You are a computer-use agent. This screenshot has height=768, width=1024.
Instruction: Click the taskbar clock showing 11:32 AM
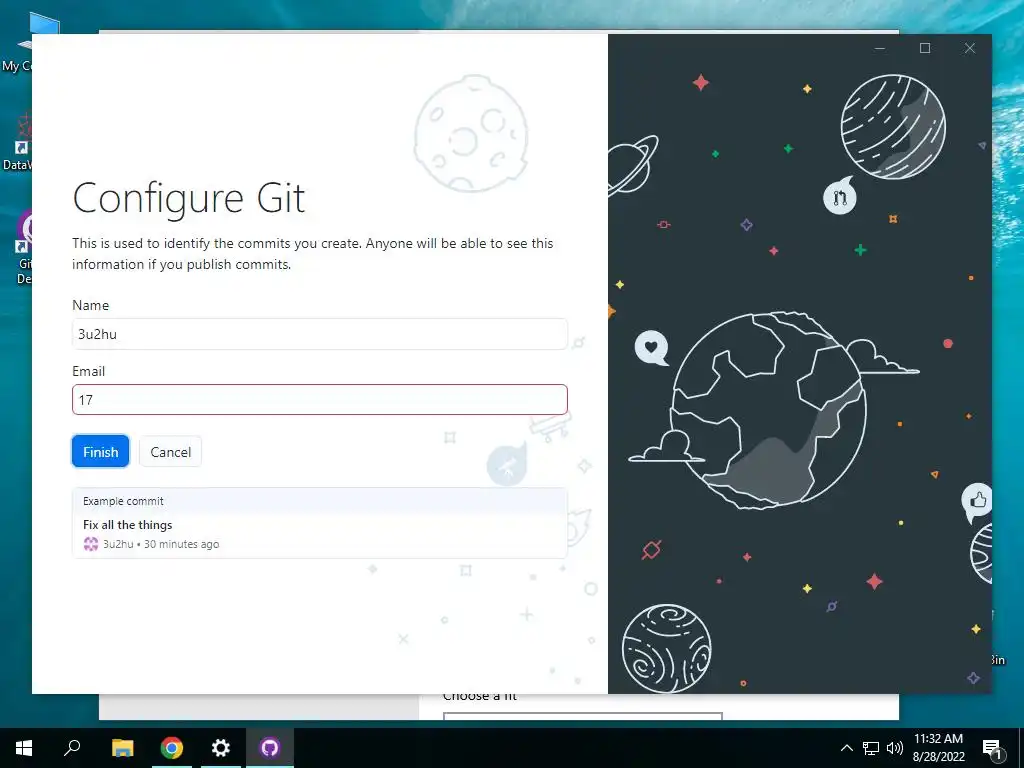938,747
